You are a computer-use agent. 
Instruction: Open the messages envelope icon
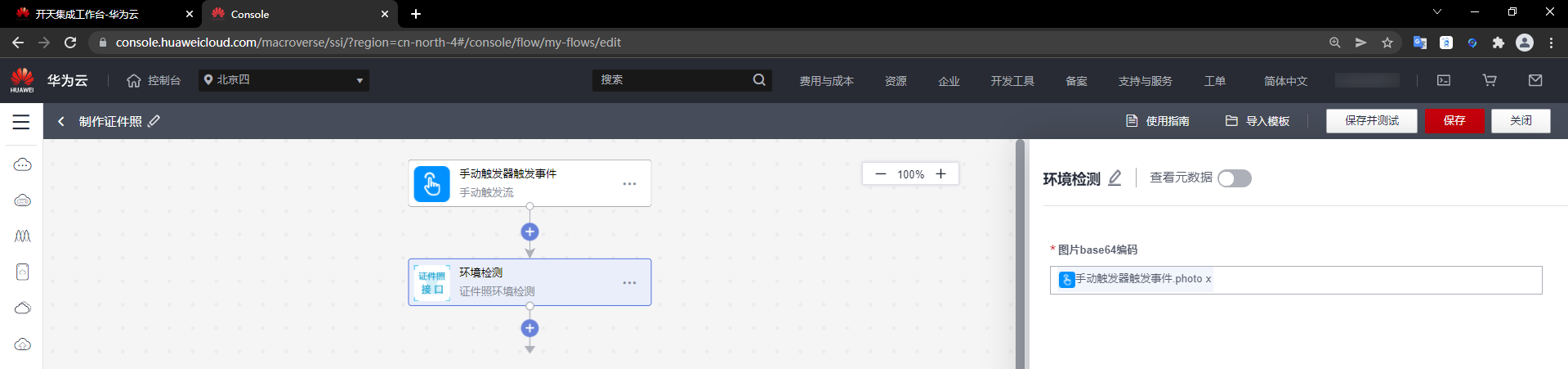tap(1535, 80)
